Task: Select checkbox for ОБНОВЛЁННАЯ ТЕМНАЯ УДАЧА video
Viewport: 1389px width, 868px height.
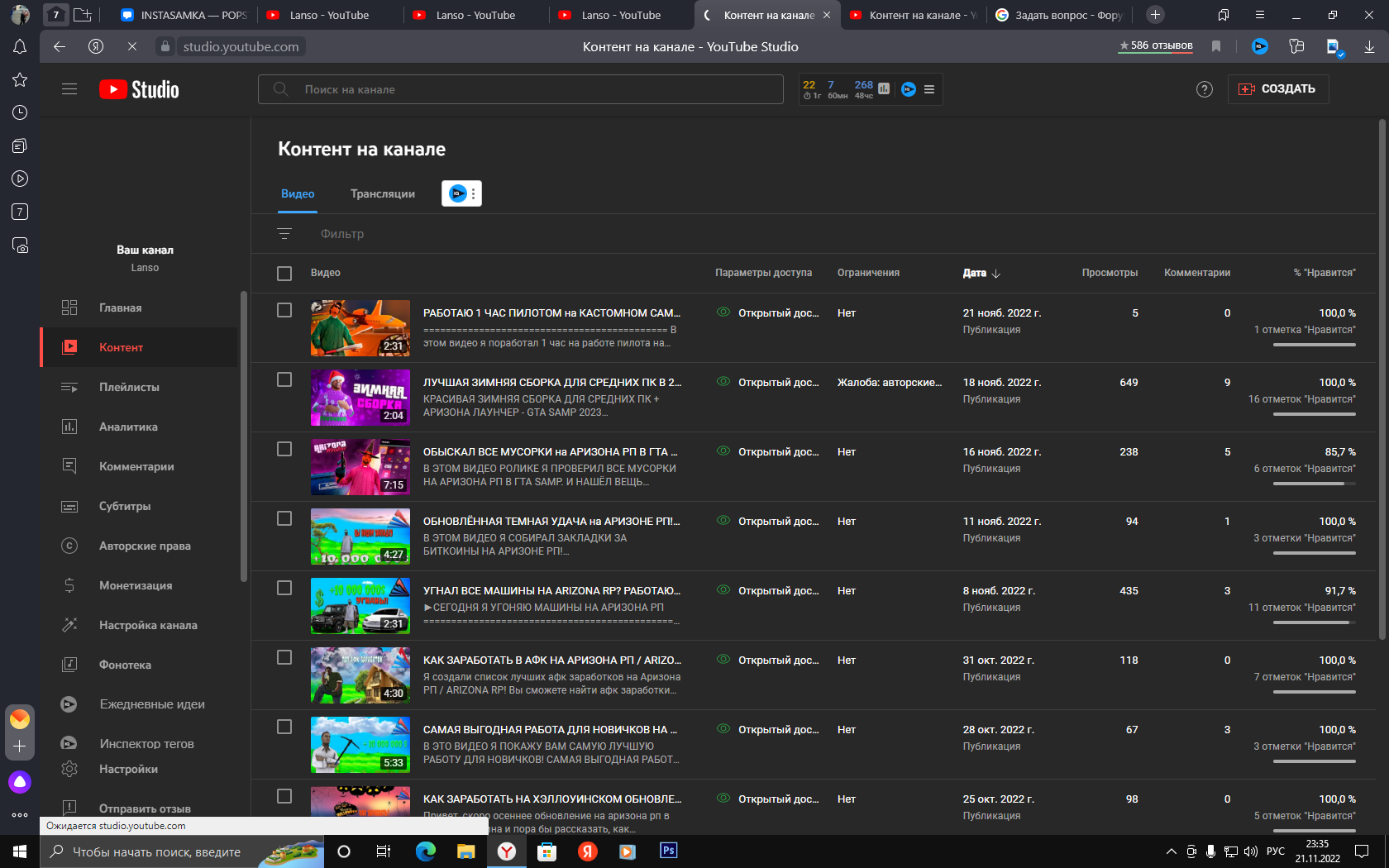Action: [x=284, y=518]
